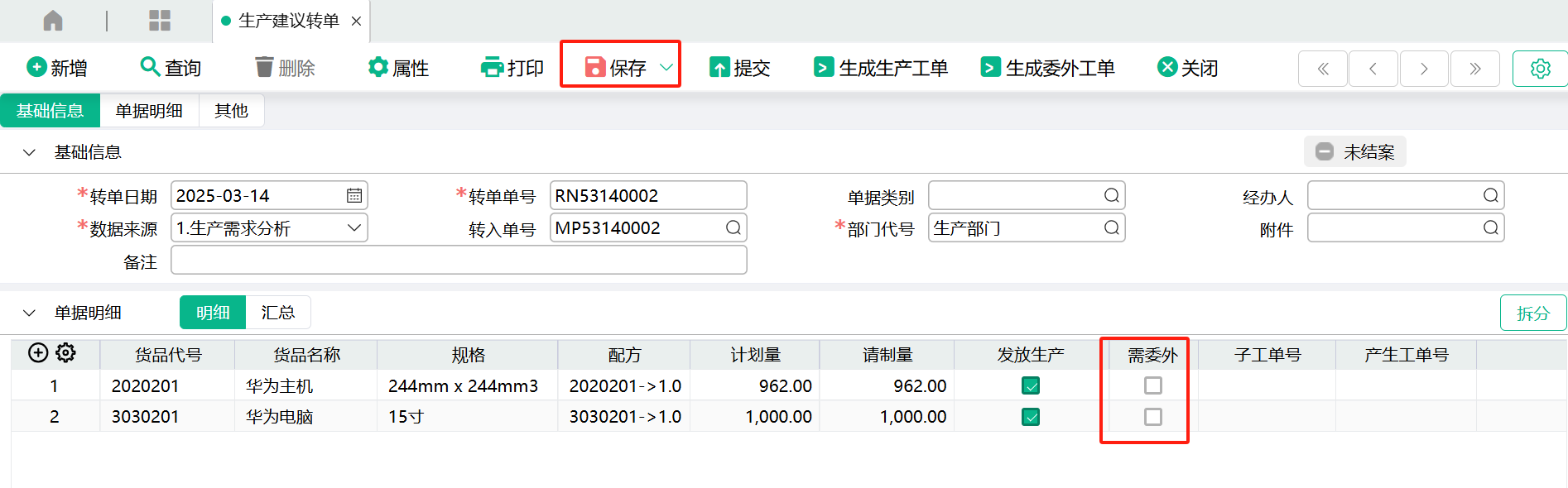Open the 数据来源 dropdown list
The width and height of the screenshot is (1568, 488).
click(354, 228)
